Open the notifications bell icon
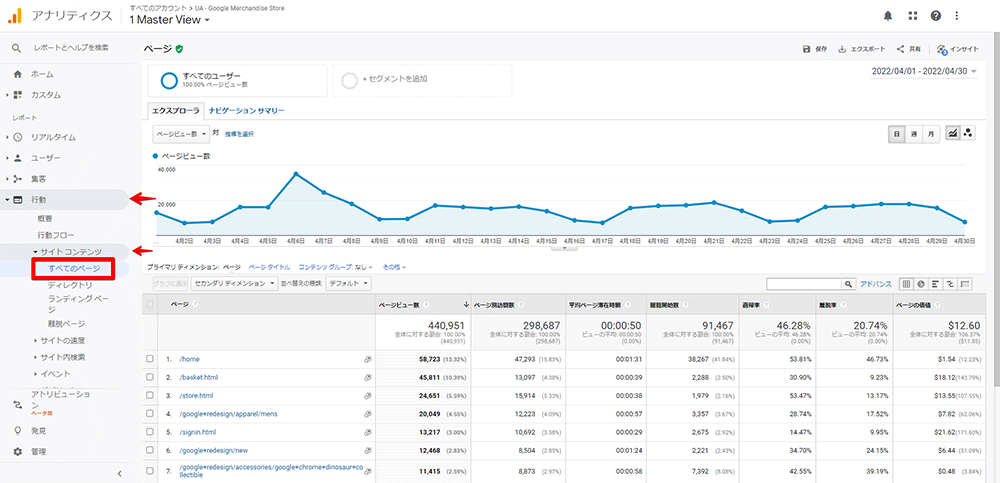 click(888, 16)
